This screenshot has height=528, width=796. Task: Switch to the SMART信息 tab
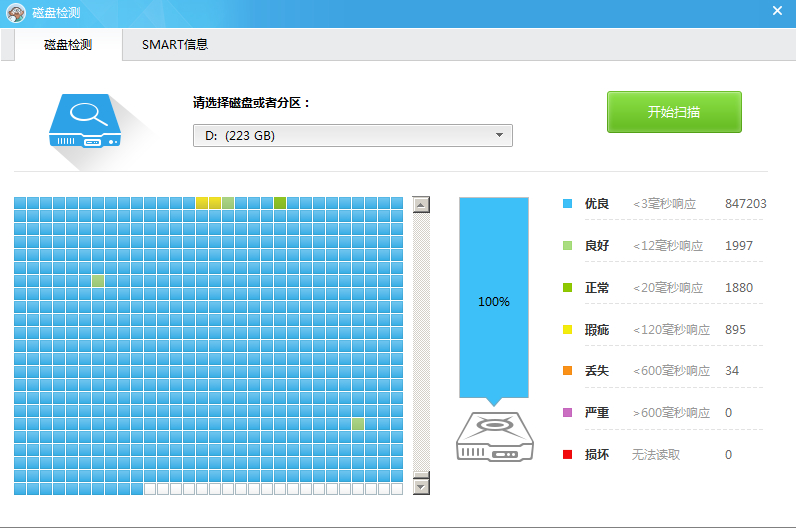[x=175, y=45]
